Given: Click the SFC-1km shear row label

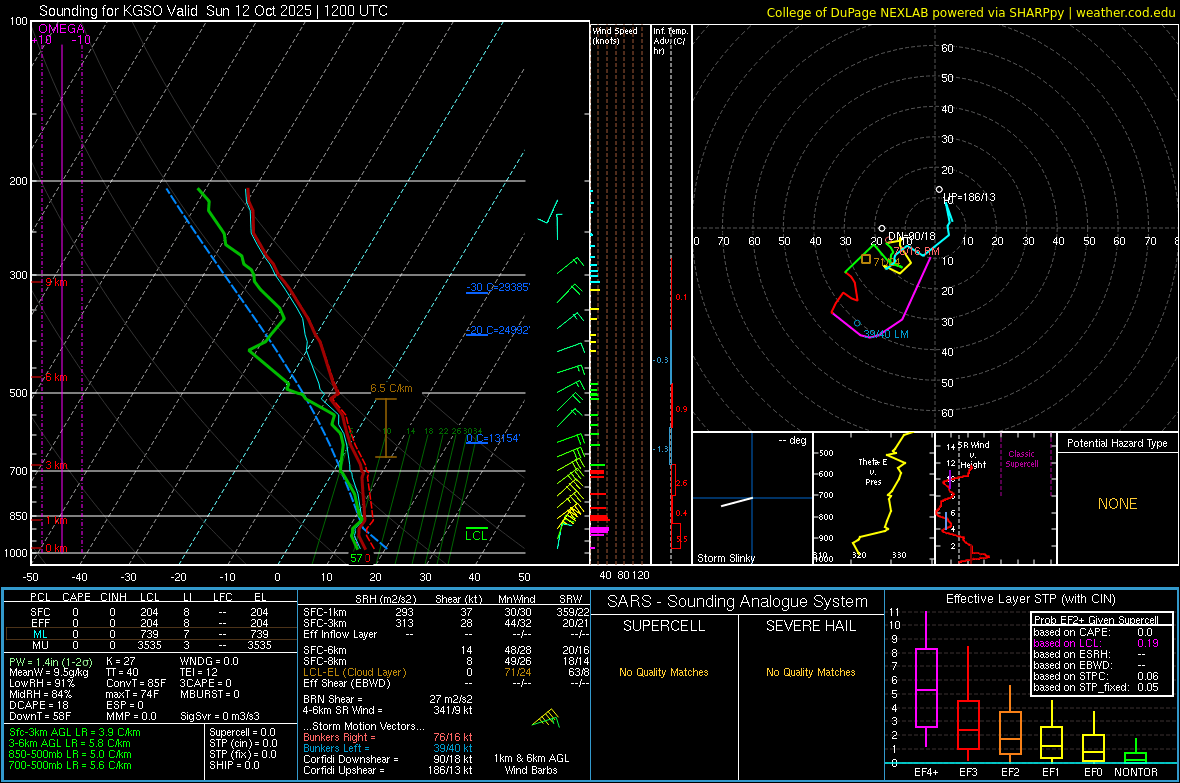Looking at the screenshot, I should [x=325, y=612].
